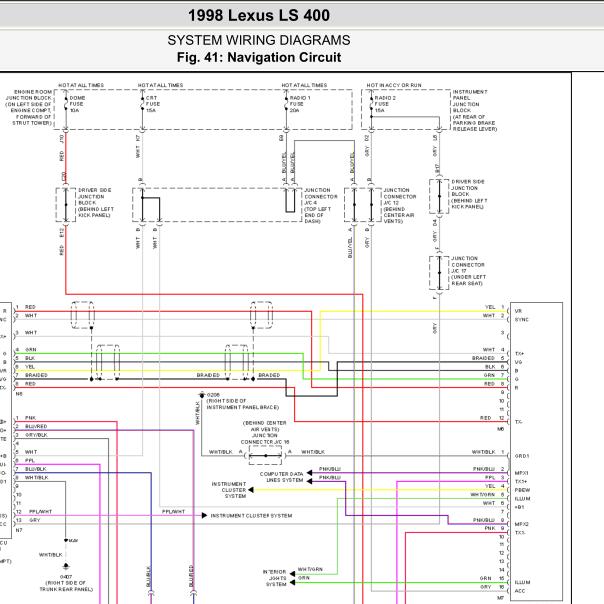This screenshot has height=604, width=604.
Task: Click 'INSTRUMENT PANEL JUNCTION BLOCK' description
Action: 475,111
